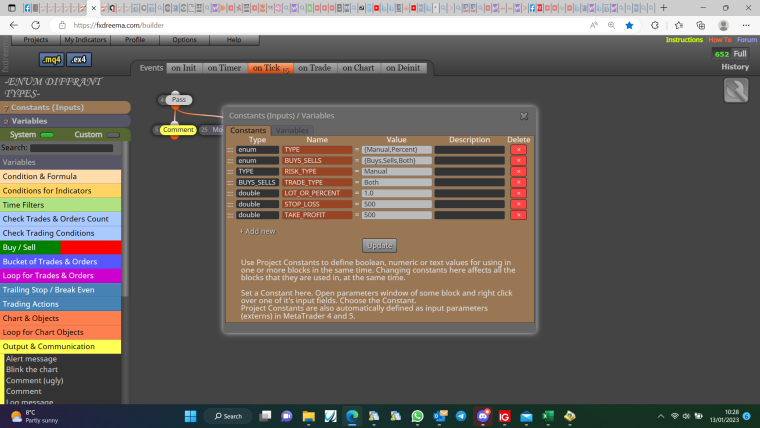Screen dimensions: 760x428
Task: Open type dropdown of RISK_TYPE row
Action: click(257, 172)
